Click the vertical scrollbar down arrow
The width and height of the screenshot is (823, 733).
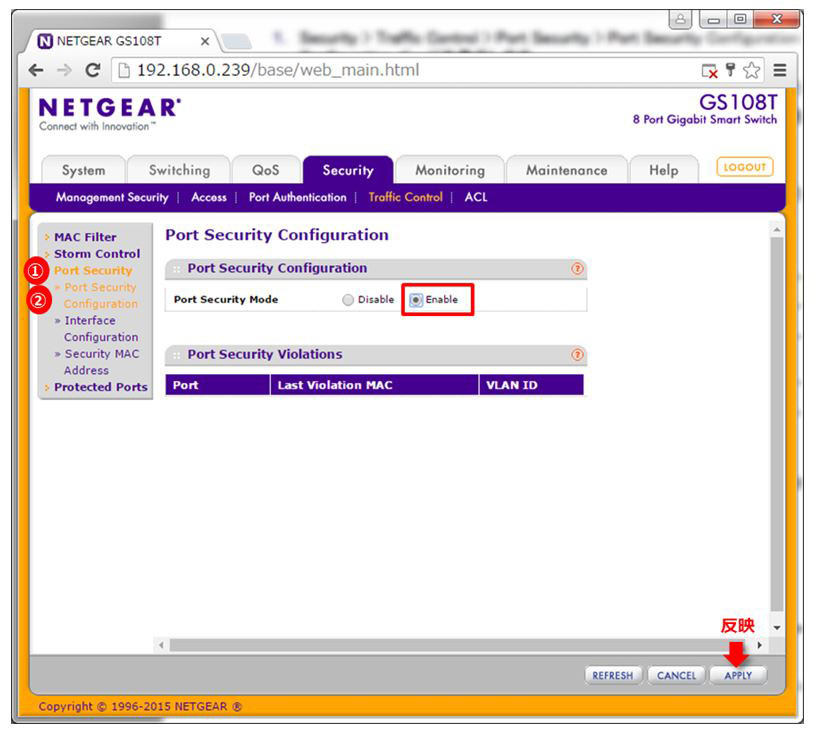tap(777, 628)
